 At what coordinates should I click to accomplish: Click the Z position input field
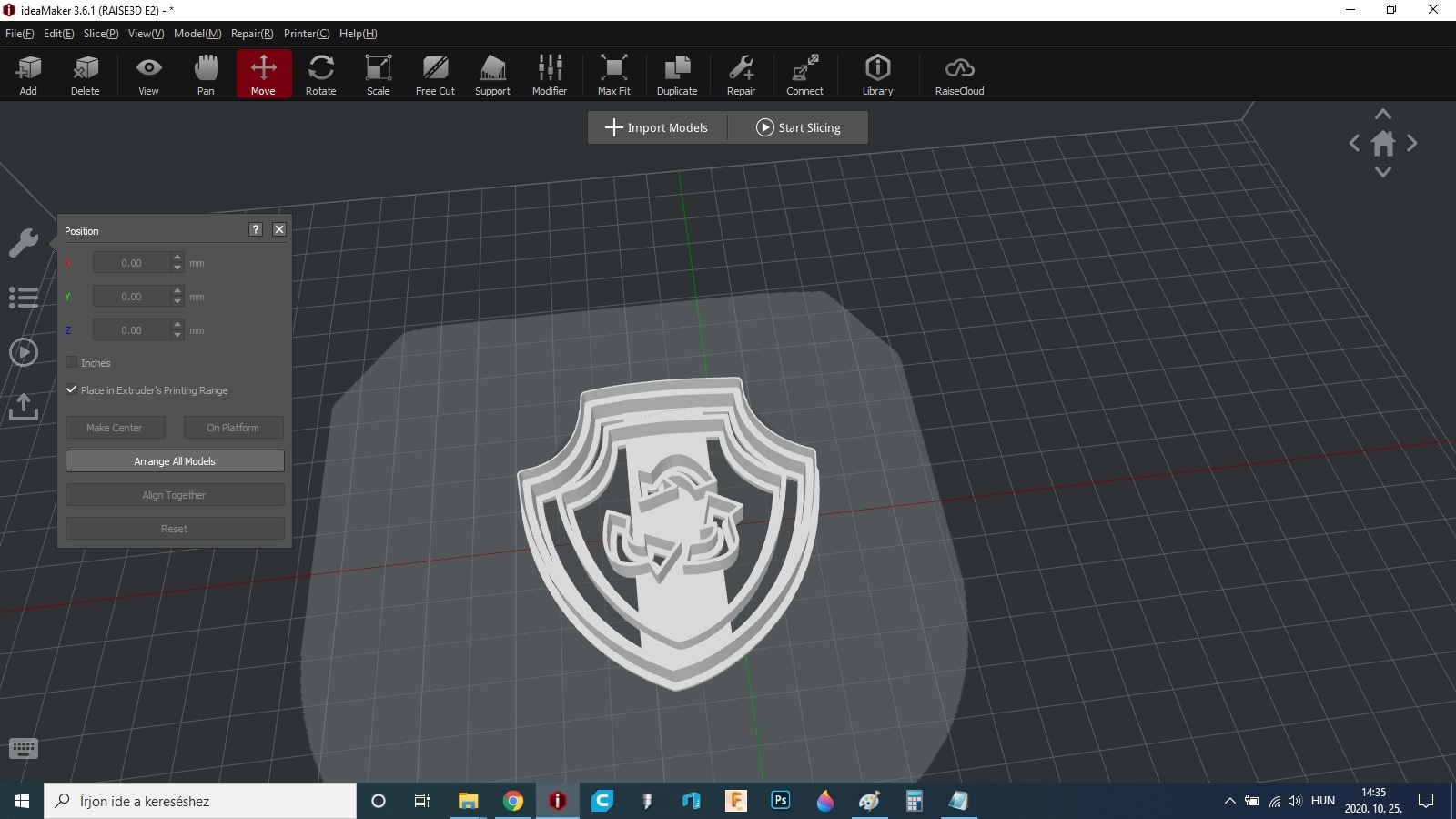(132, 330)
